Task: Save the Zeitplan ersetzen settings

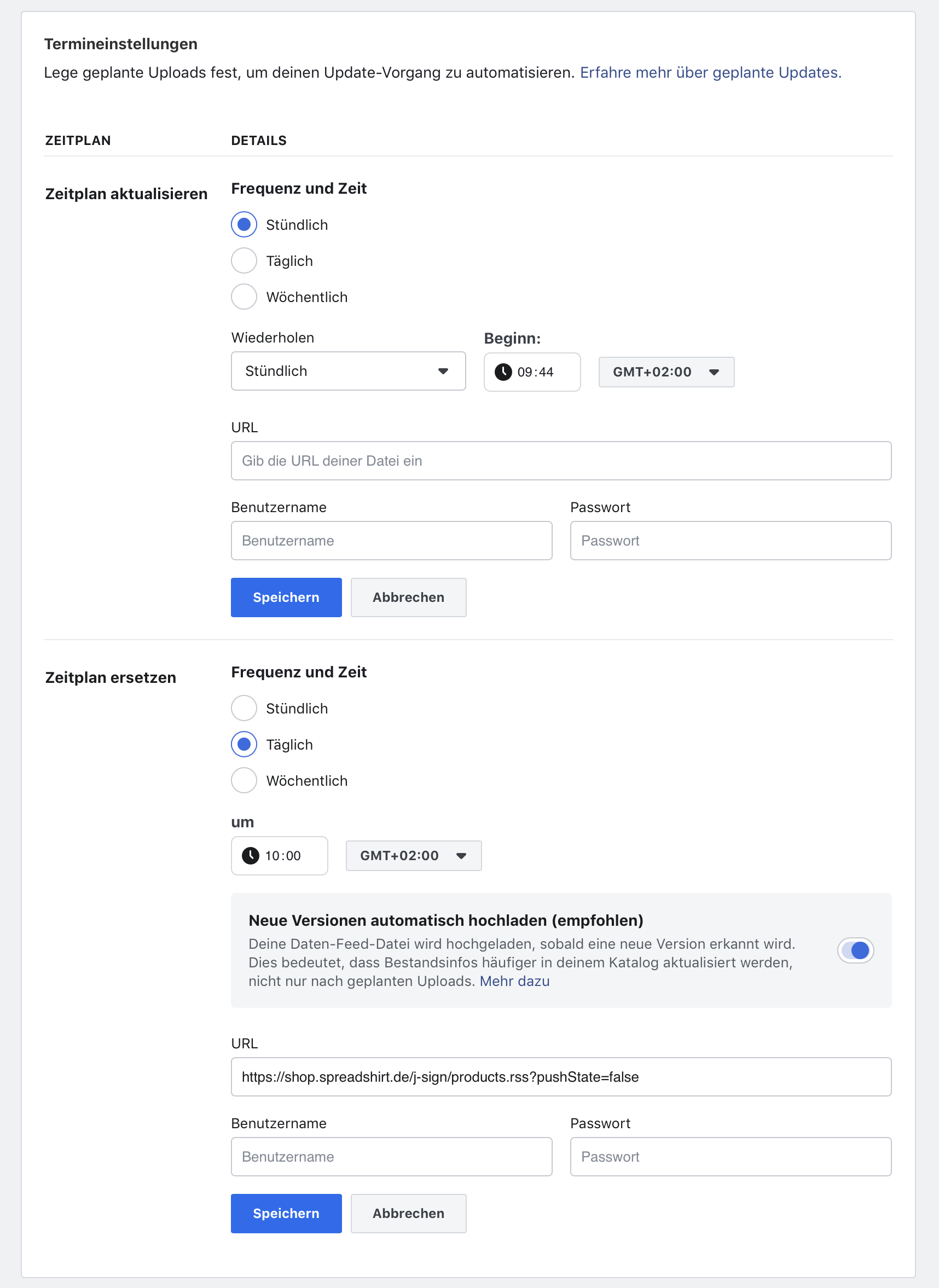Action: 286,1214
